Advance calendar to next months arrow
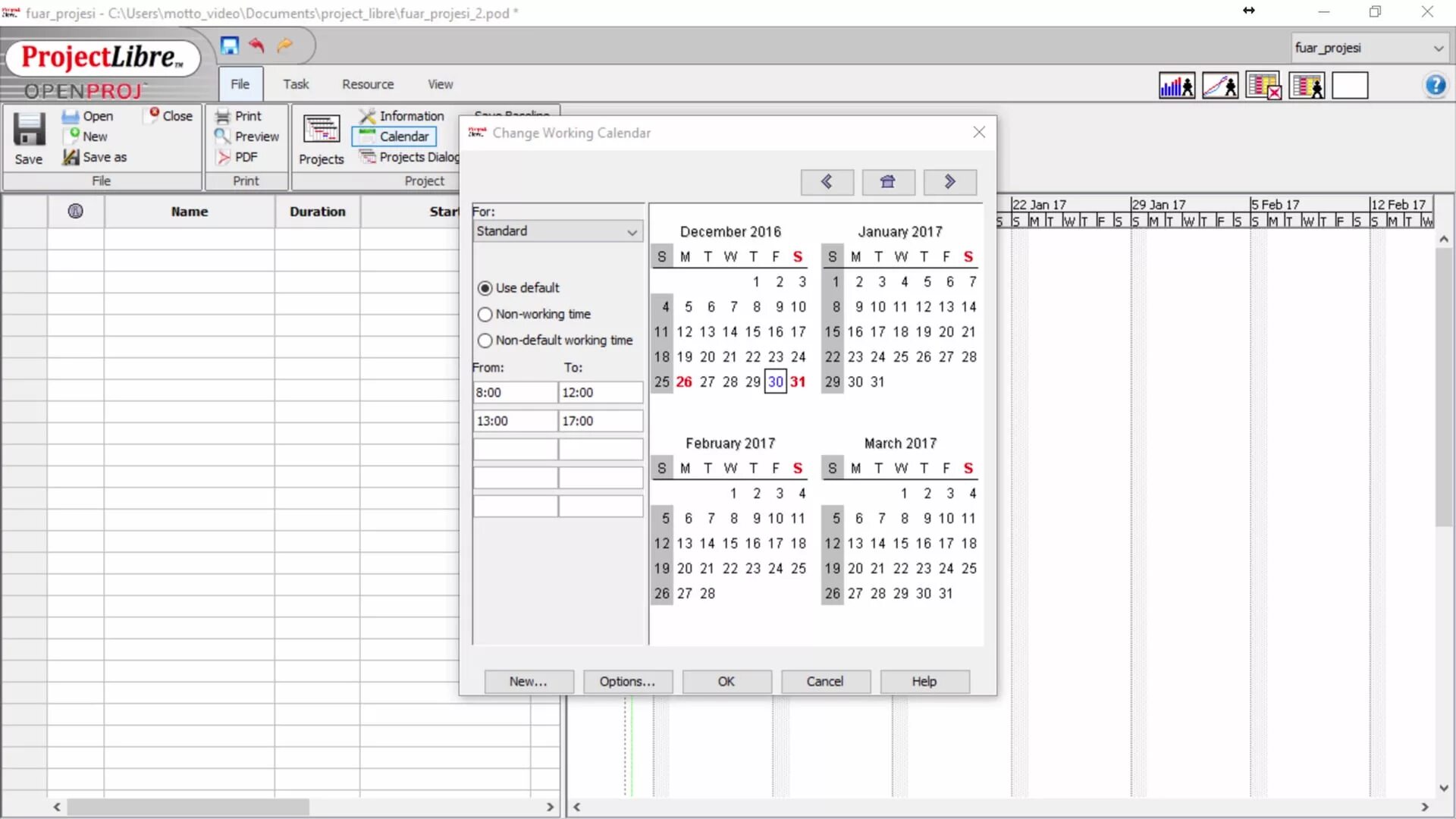1456x819 pixels. tap(949, 182)
